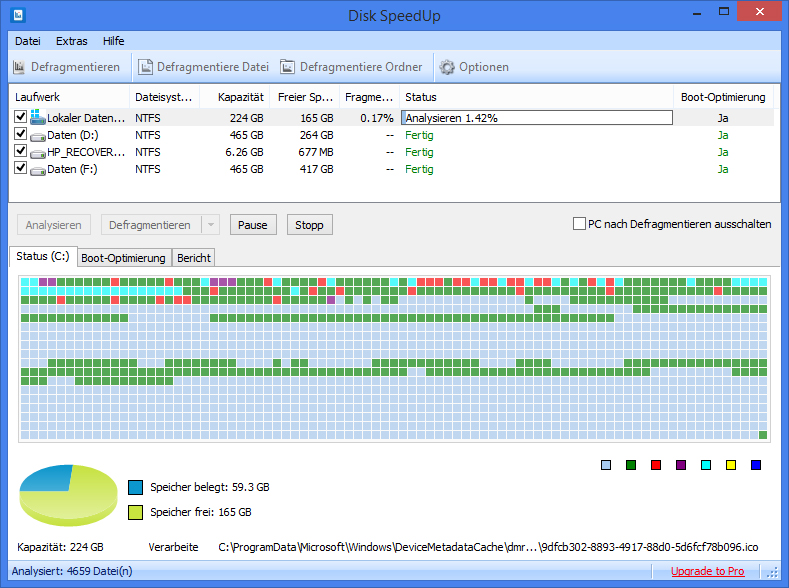The height and width of the screenshot is (588, 789).
Task: Click the Analysieren 1.42% progress bar
Action: pos(537,118)
